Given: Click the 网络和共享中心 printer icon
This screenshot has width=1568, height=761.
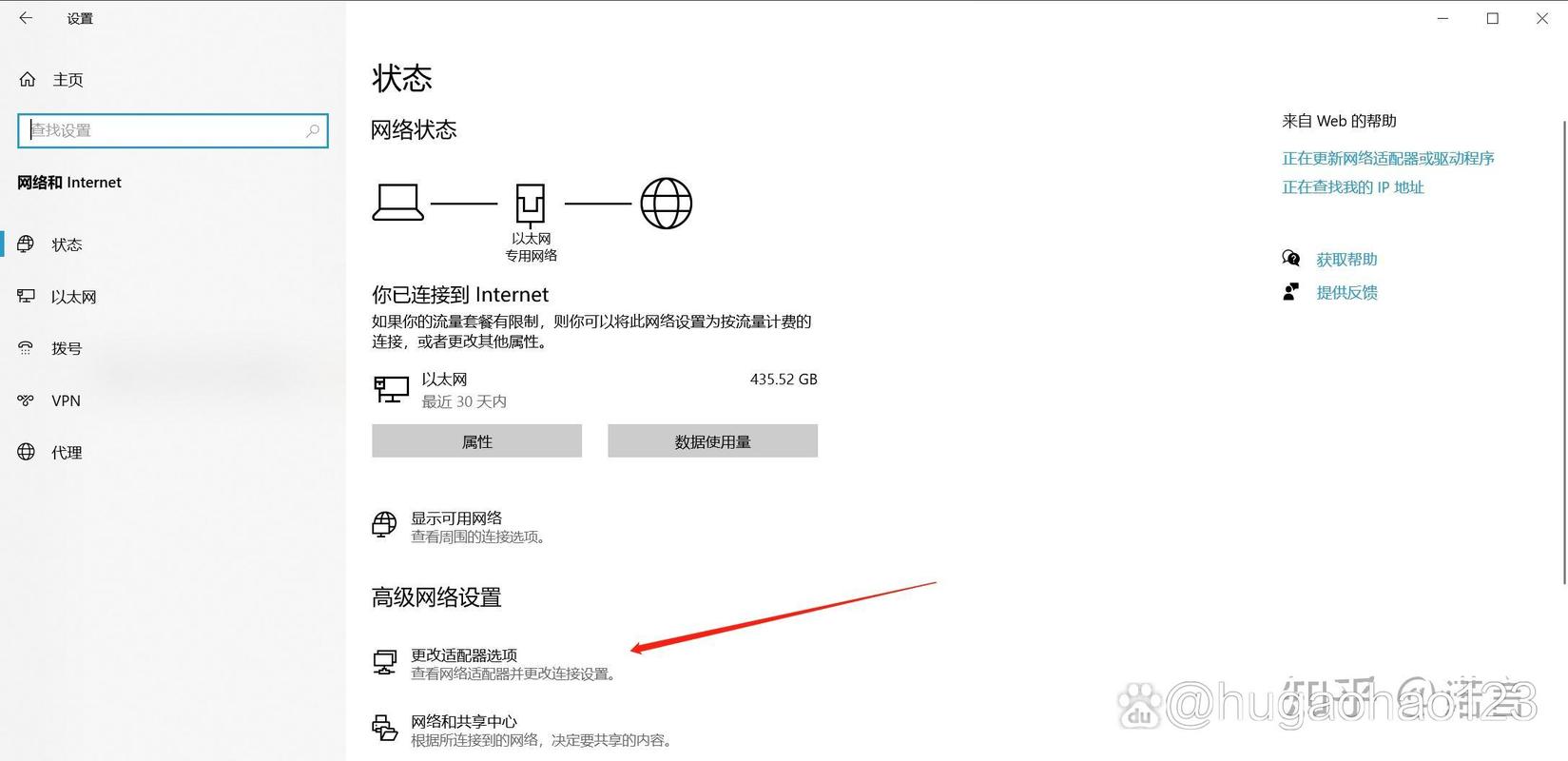Looking at the screenshot, I should click(x=384, y=728).
